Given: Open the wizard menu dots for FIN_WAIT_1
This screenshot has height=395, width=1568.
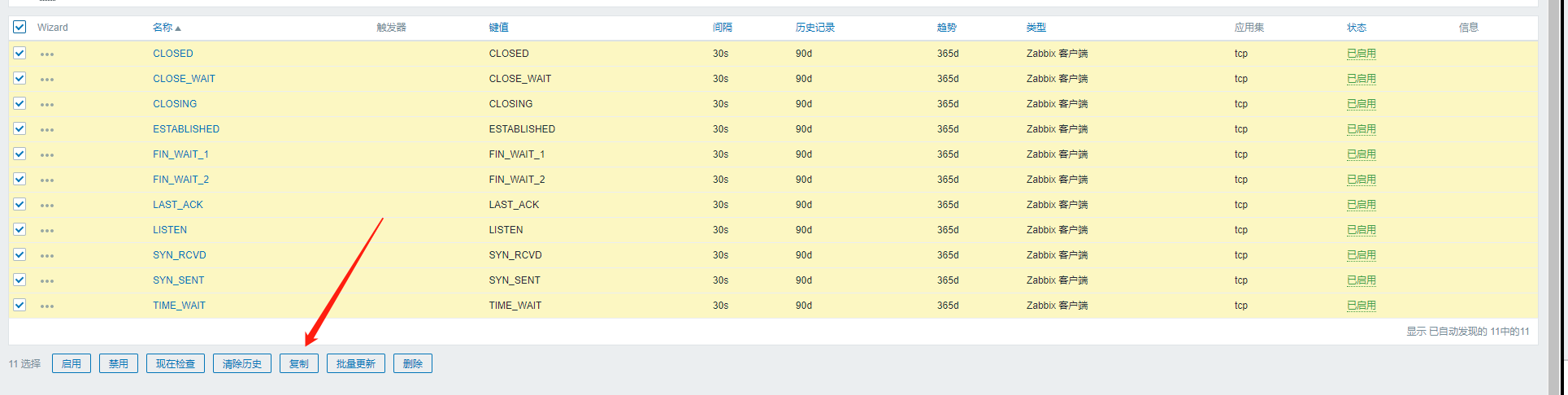Looking at the screenshot, I should coord(47,155).
